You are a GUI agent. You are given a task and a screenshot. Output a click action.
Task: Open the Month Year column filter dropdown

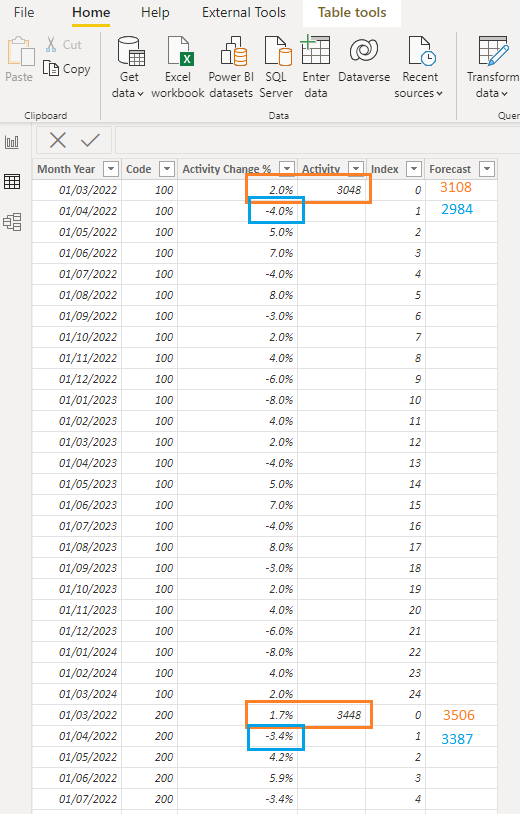click(111, 169)
